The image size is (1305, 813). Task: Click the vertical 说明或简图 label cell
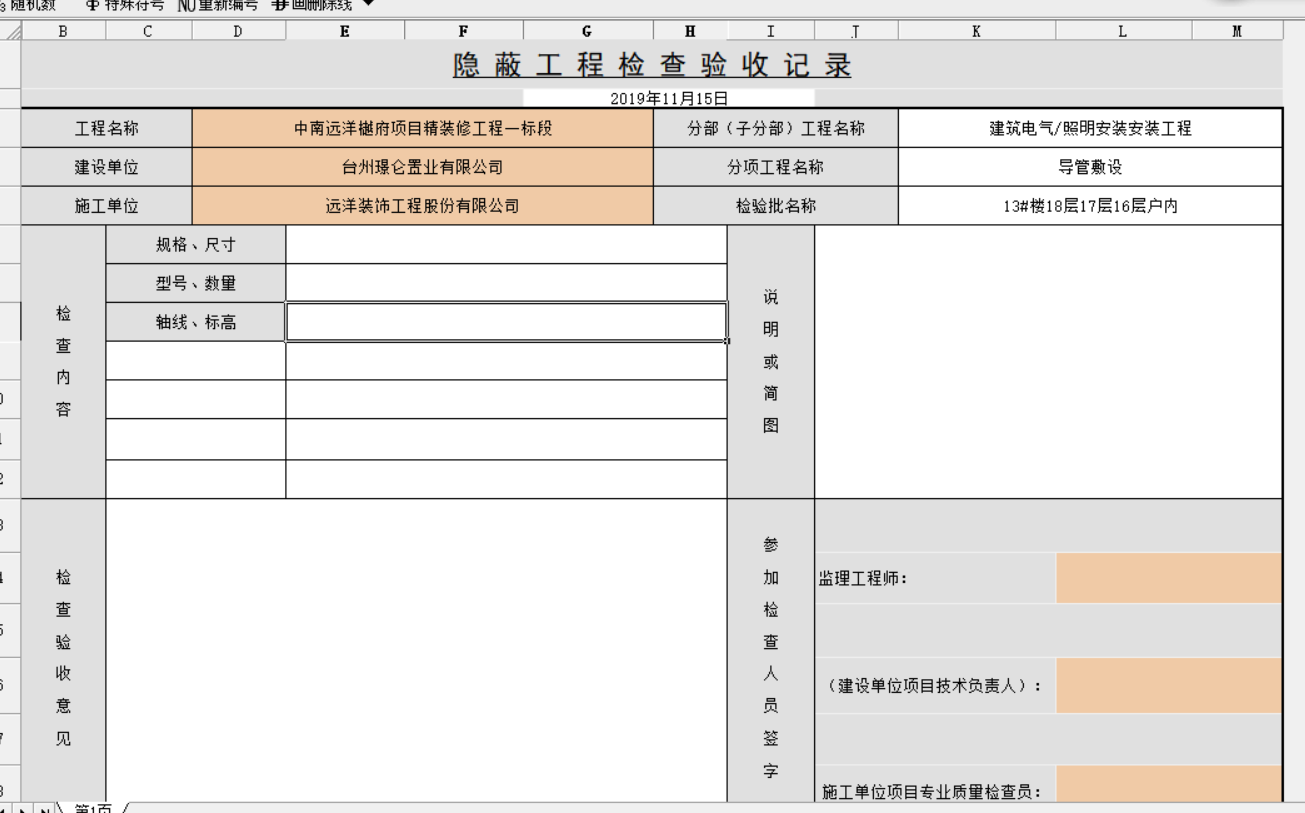771,362
